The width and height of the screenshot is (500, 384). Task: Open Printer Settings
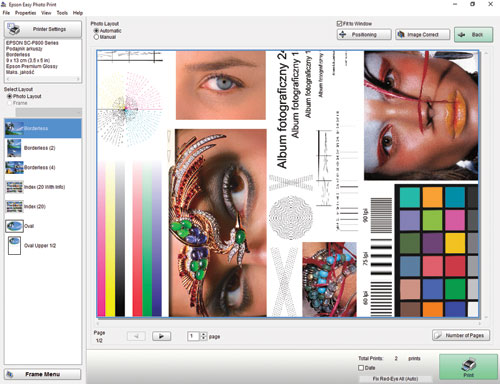pyautogui.click(x=43, y=29)
